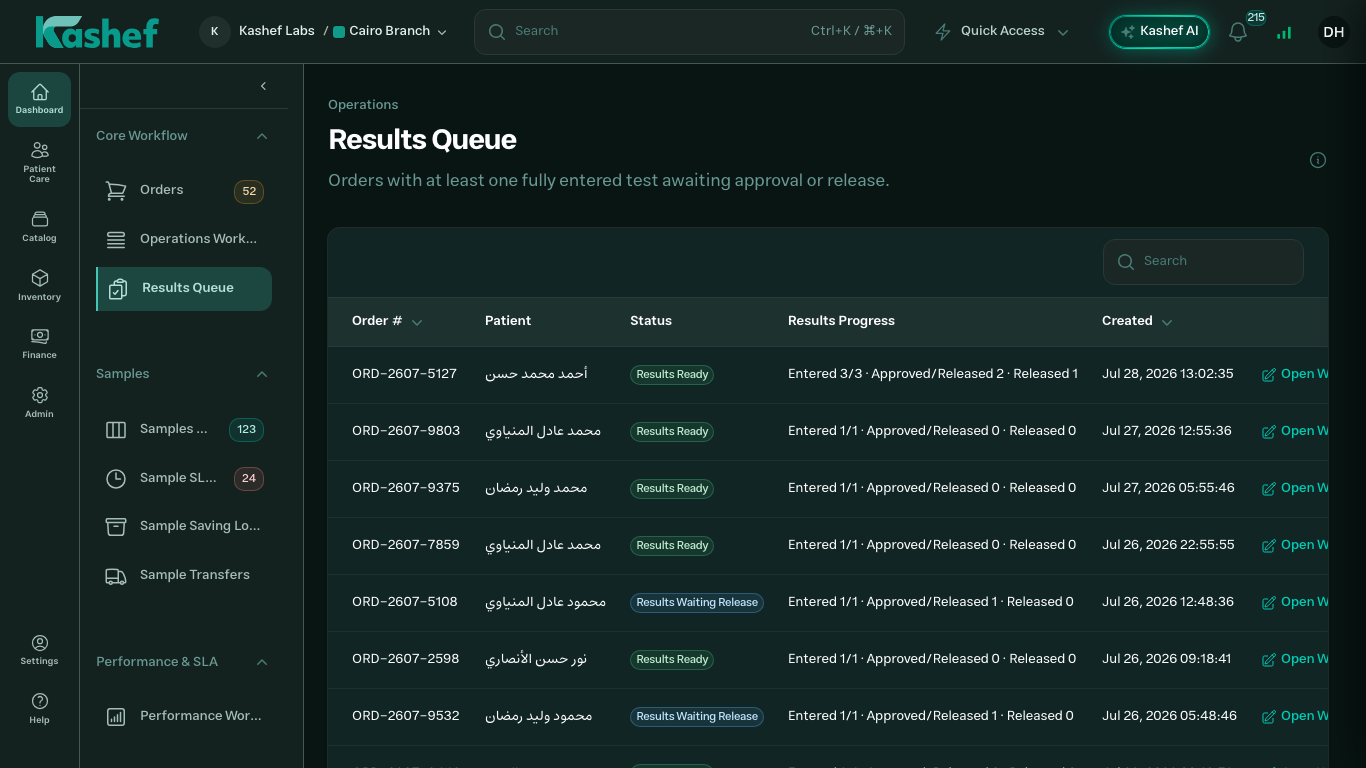Image resolution: width=1366 pixels, height=768 pixels.
Task: Sort by Order # column
Action: pyautogui.click(x=387, y=321)
